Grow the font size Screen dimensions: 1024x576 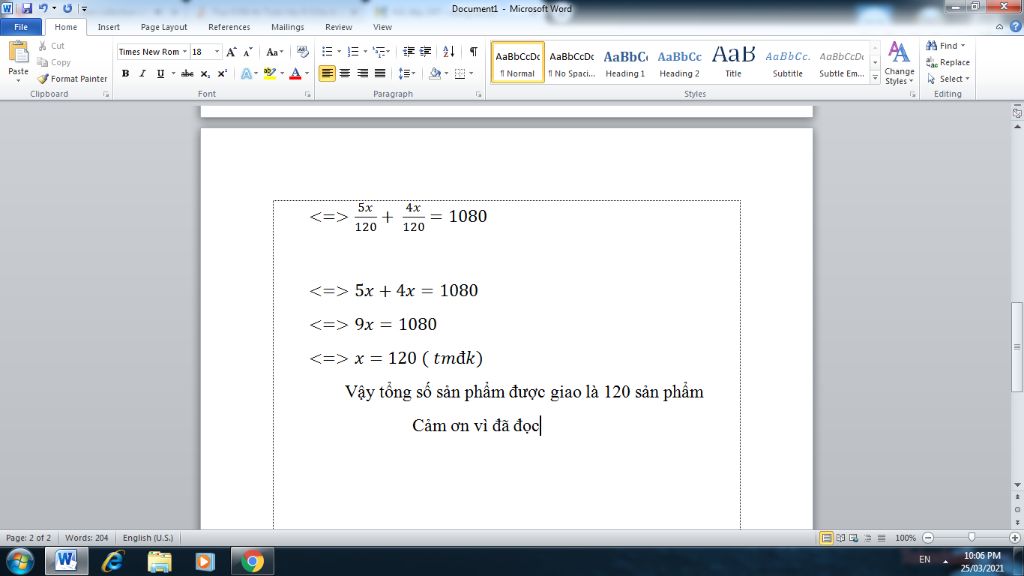(x=231, y=52)
